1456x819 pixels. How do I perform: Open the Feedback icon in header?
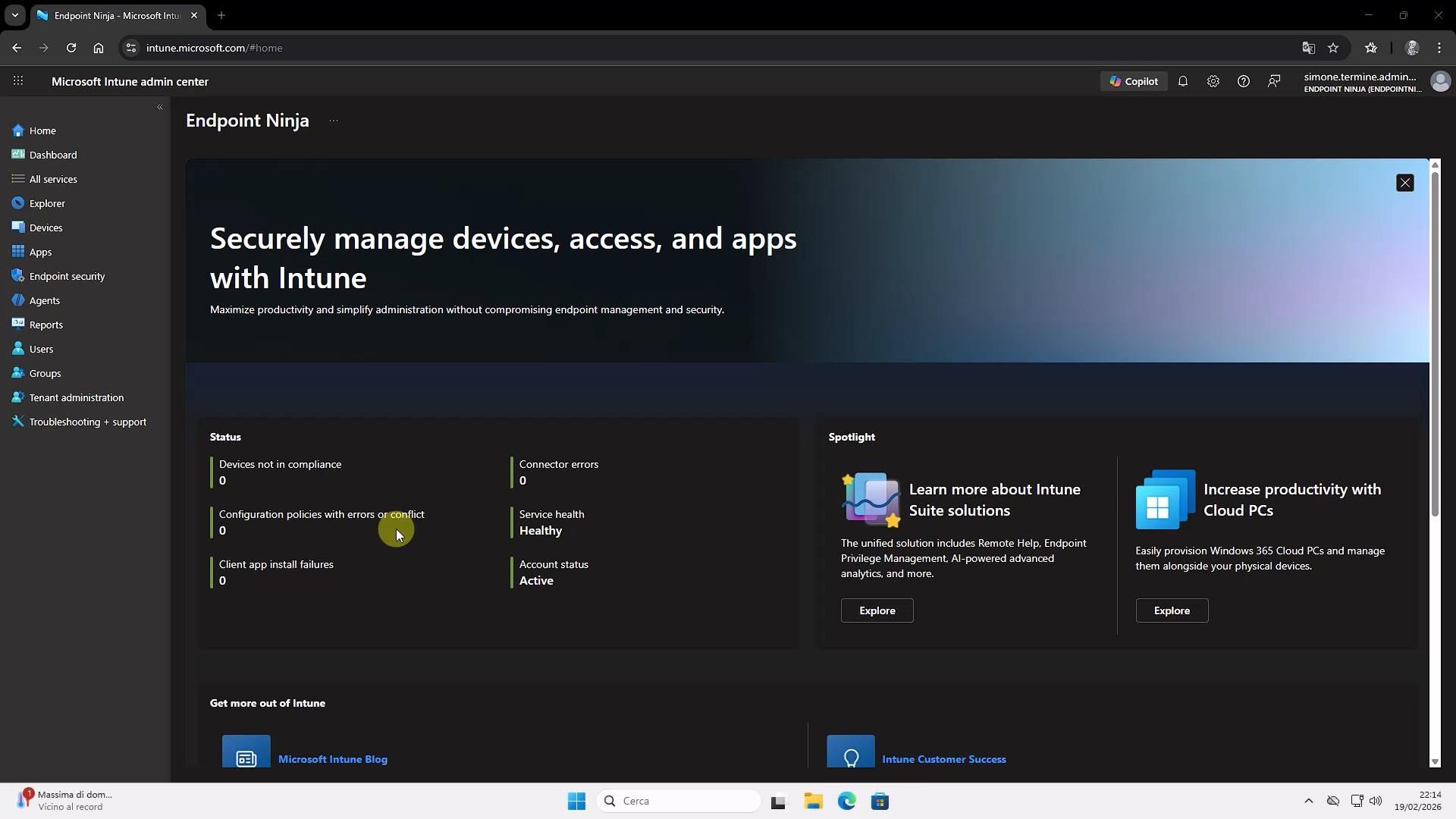pyautogui.click(x=1274, y=81)
